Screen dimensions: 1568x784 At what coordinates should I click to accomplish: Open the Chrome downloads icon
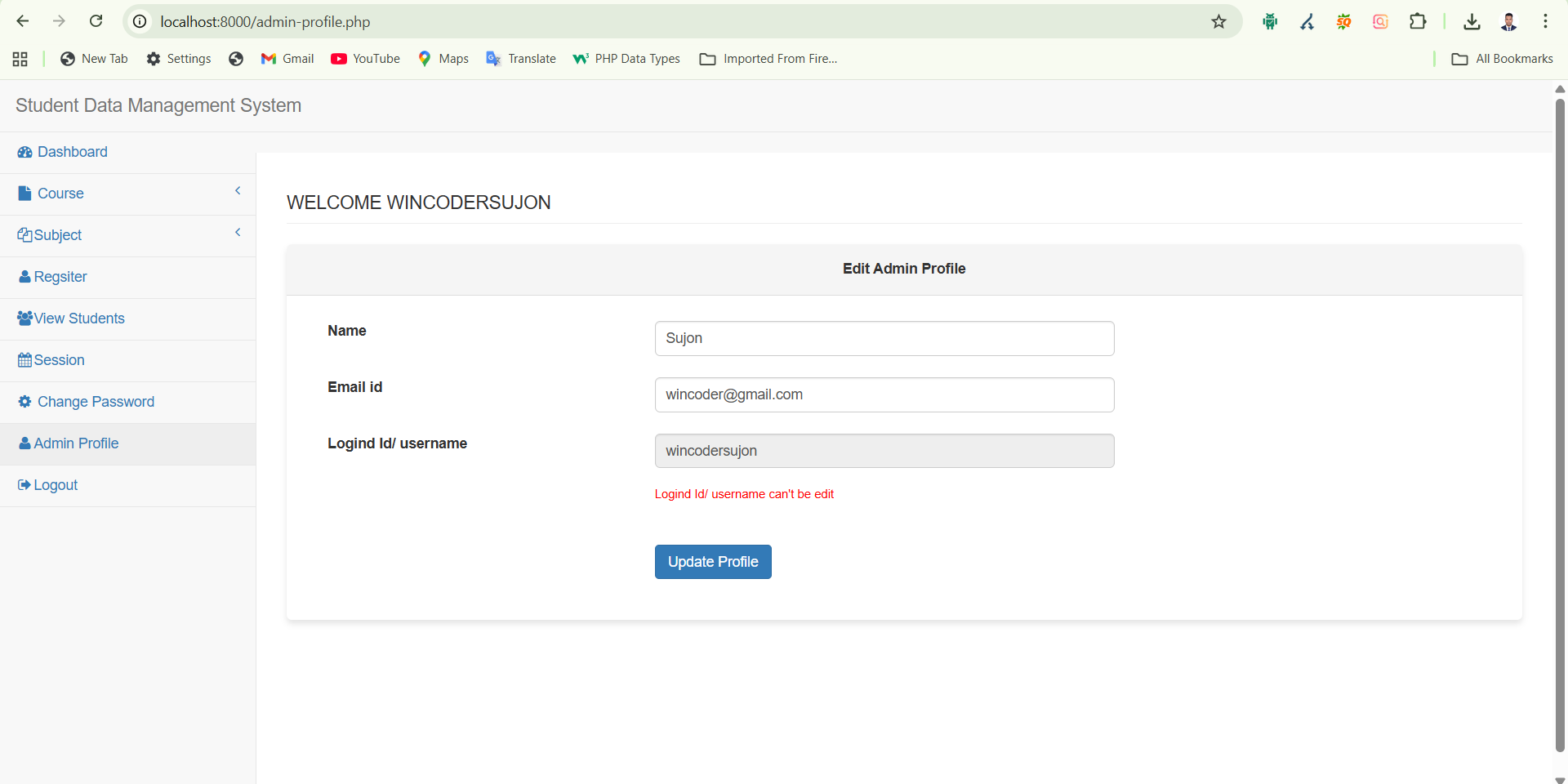(1472, 22)
